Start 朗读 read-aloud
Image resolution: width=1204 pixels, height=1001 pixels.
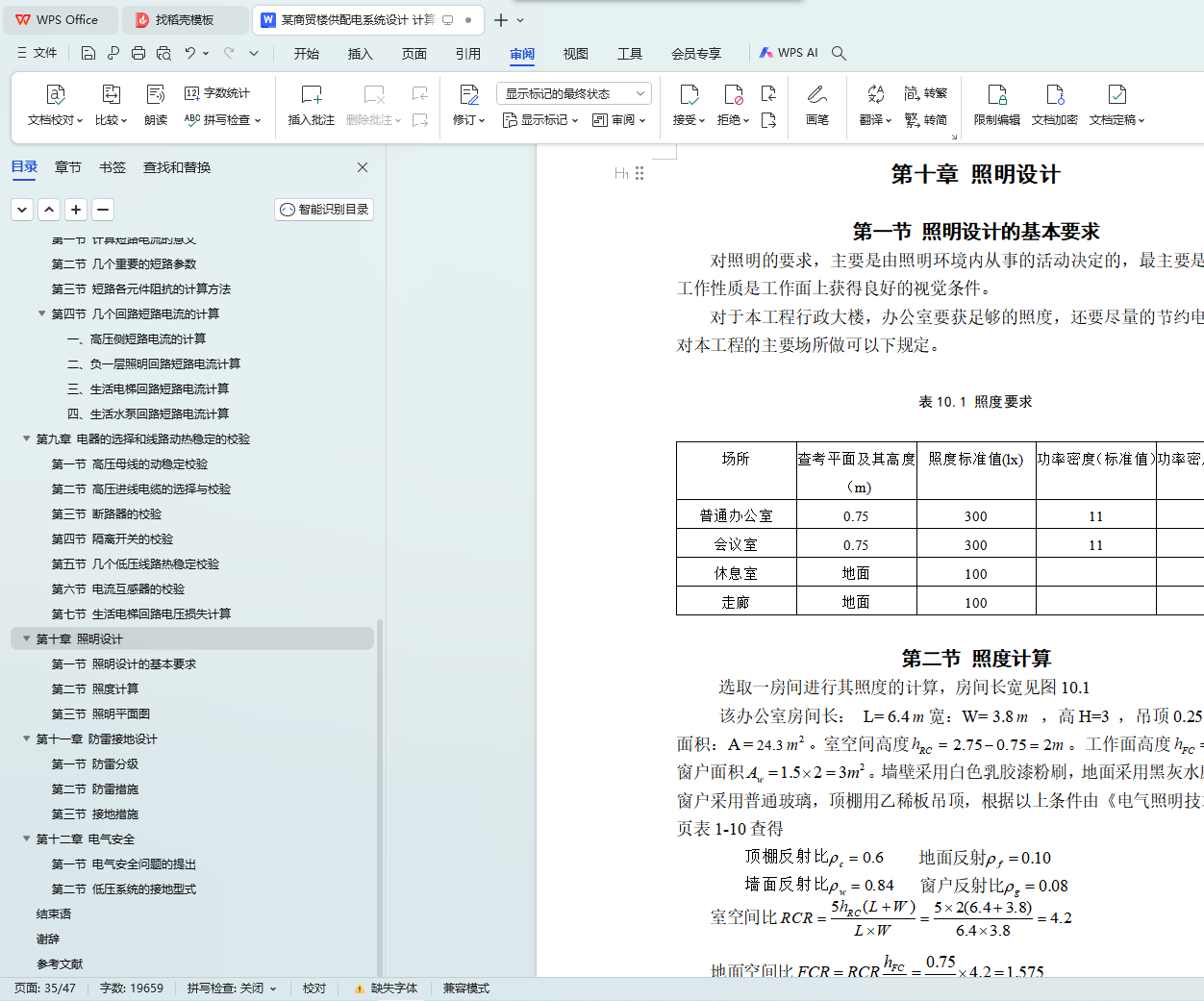(x=156, y=106)
